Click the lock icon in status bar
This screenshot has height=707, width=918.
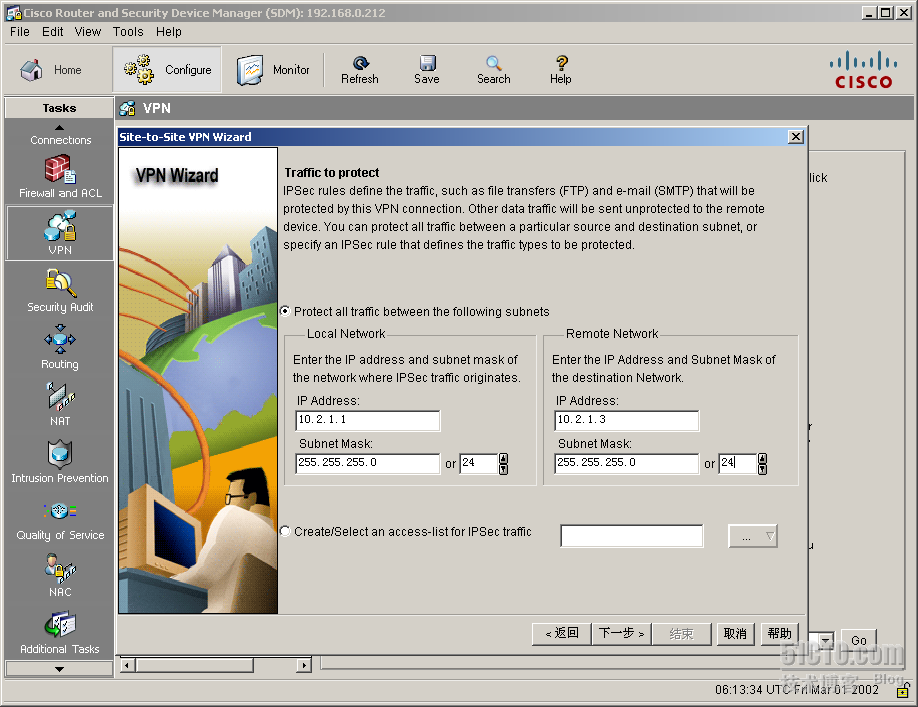[903, 691]
